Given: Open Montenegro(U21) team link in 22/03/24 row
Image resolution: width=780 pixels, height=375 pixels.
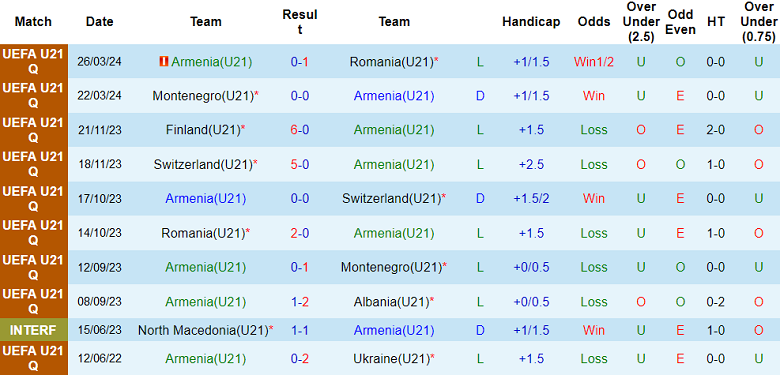Looking at the screenshot, I should (x=203, y=96).
